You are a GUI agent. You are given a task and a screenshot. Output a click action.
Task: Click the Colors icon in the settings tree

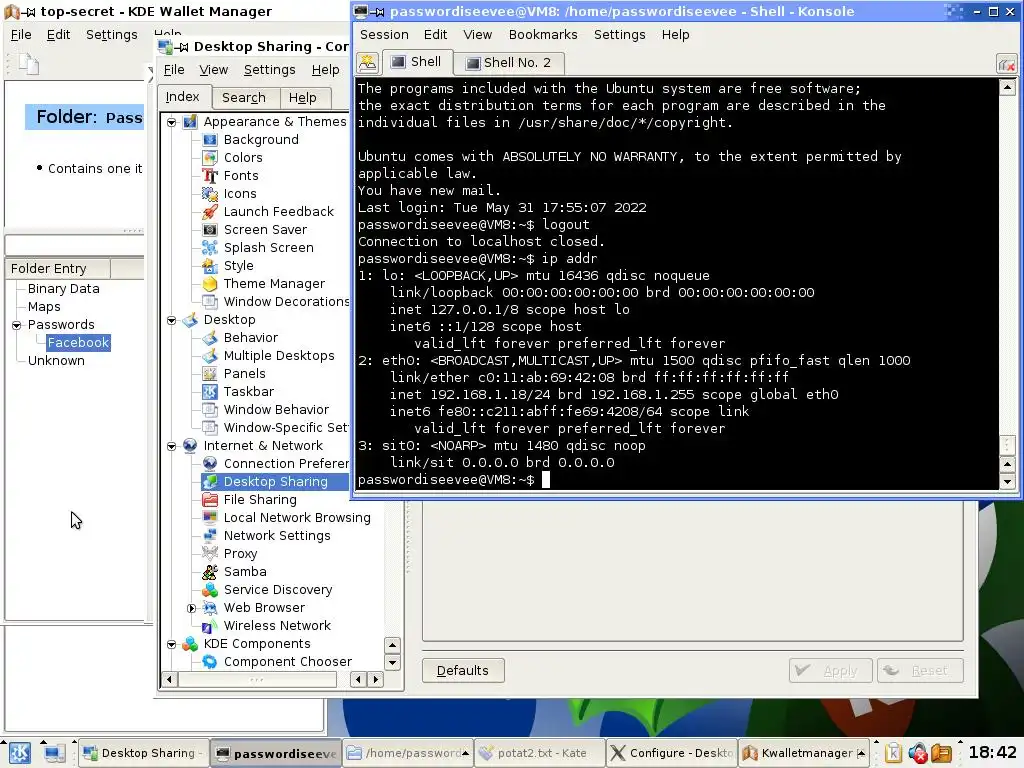point(210,157)
